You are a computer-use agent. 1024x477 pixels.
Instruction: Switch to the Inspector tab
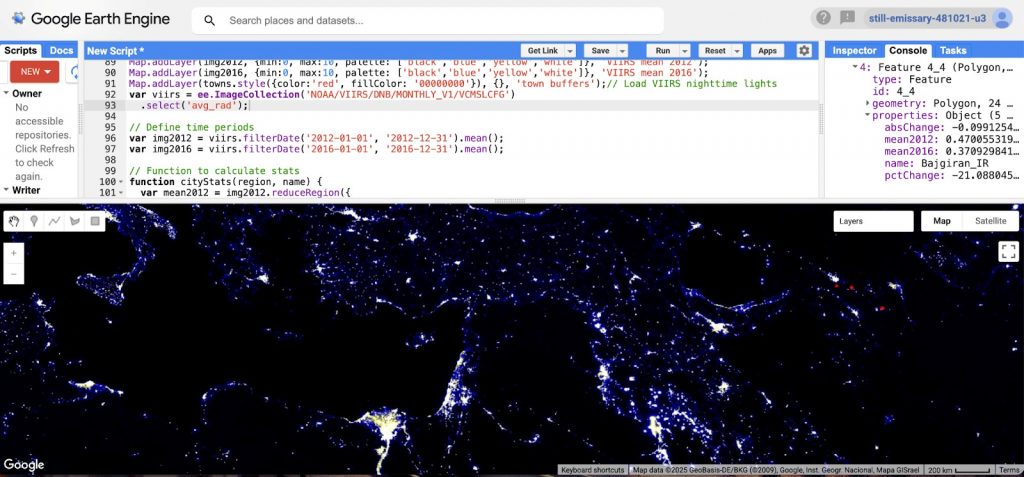point(854,50)
